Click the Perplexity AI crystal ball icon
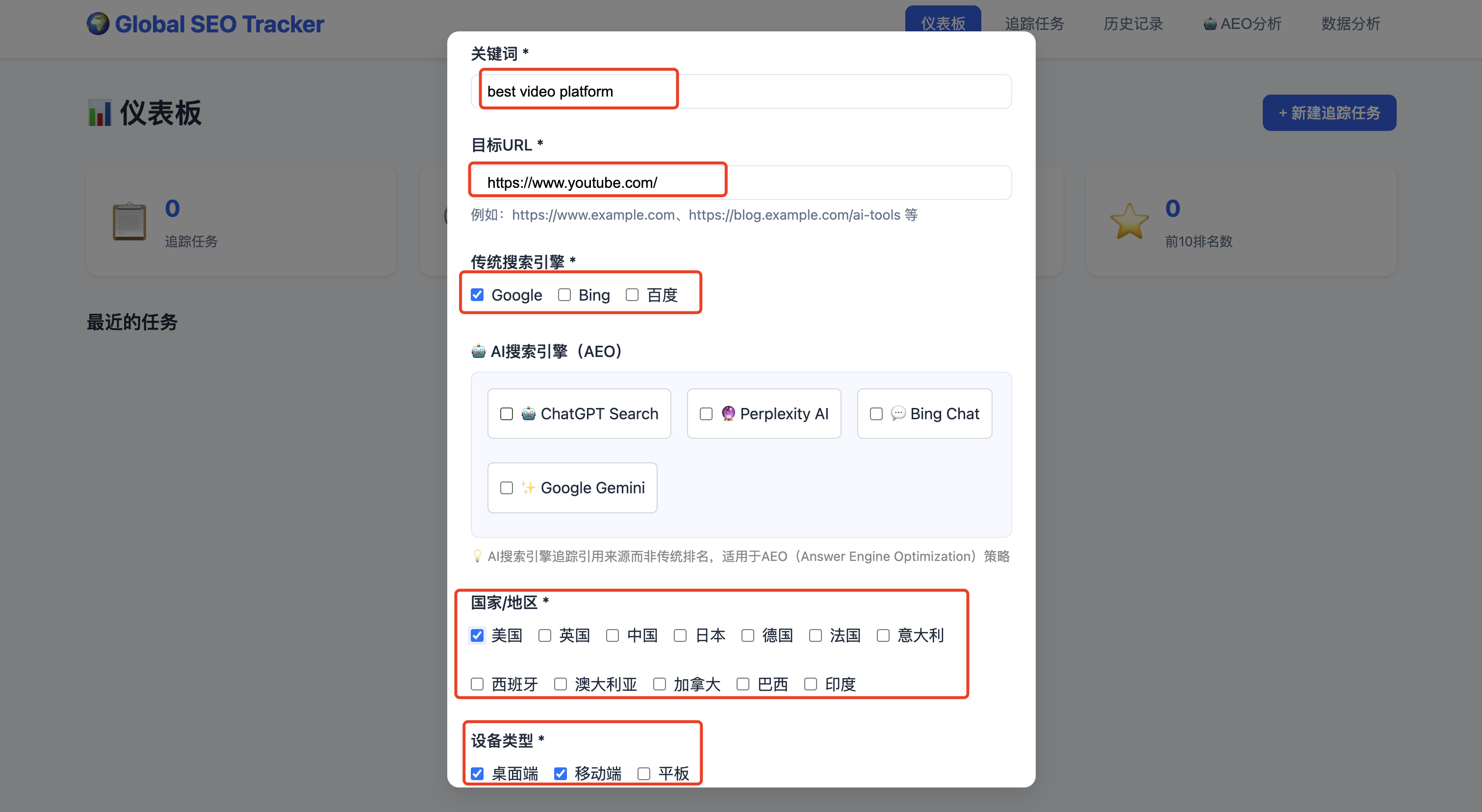Viewport: 1482px width, 812px height. [728, 413]
